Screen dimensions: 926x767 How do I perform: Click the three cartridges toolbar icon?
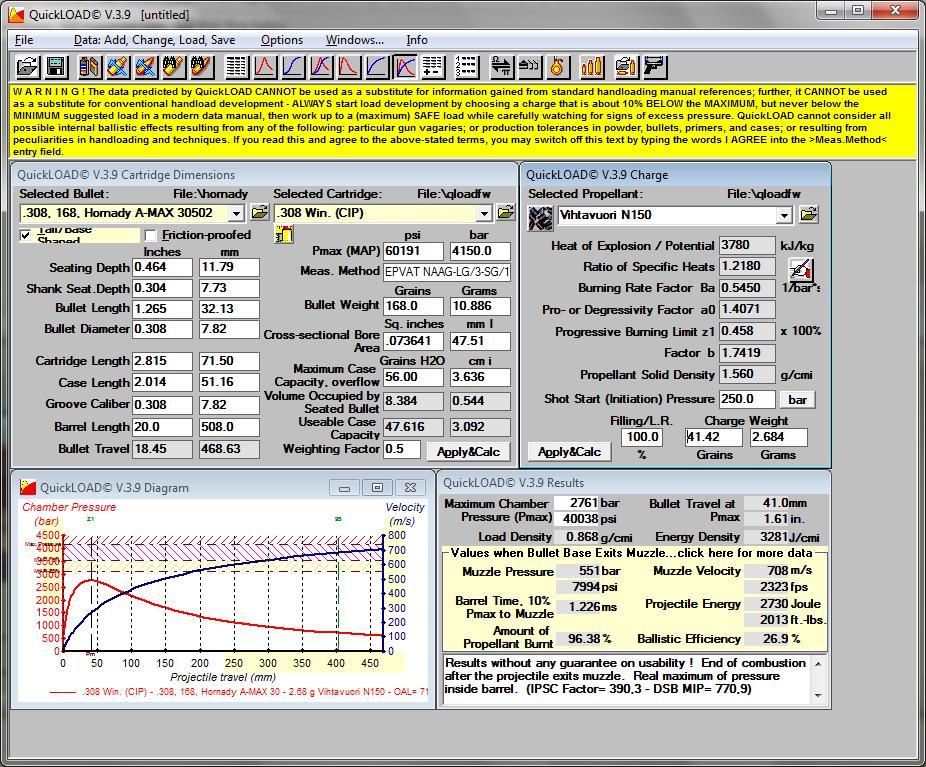click(x=592, y=67)
